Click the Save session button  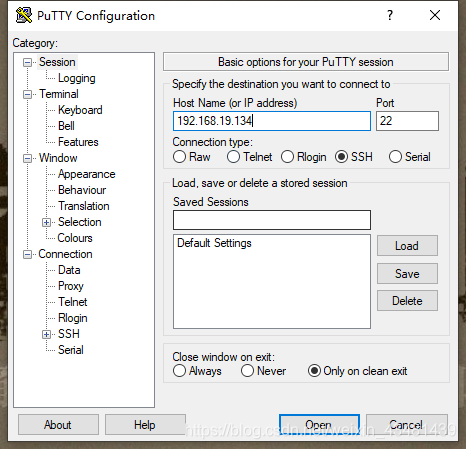(407, 274)
